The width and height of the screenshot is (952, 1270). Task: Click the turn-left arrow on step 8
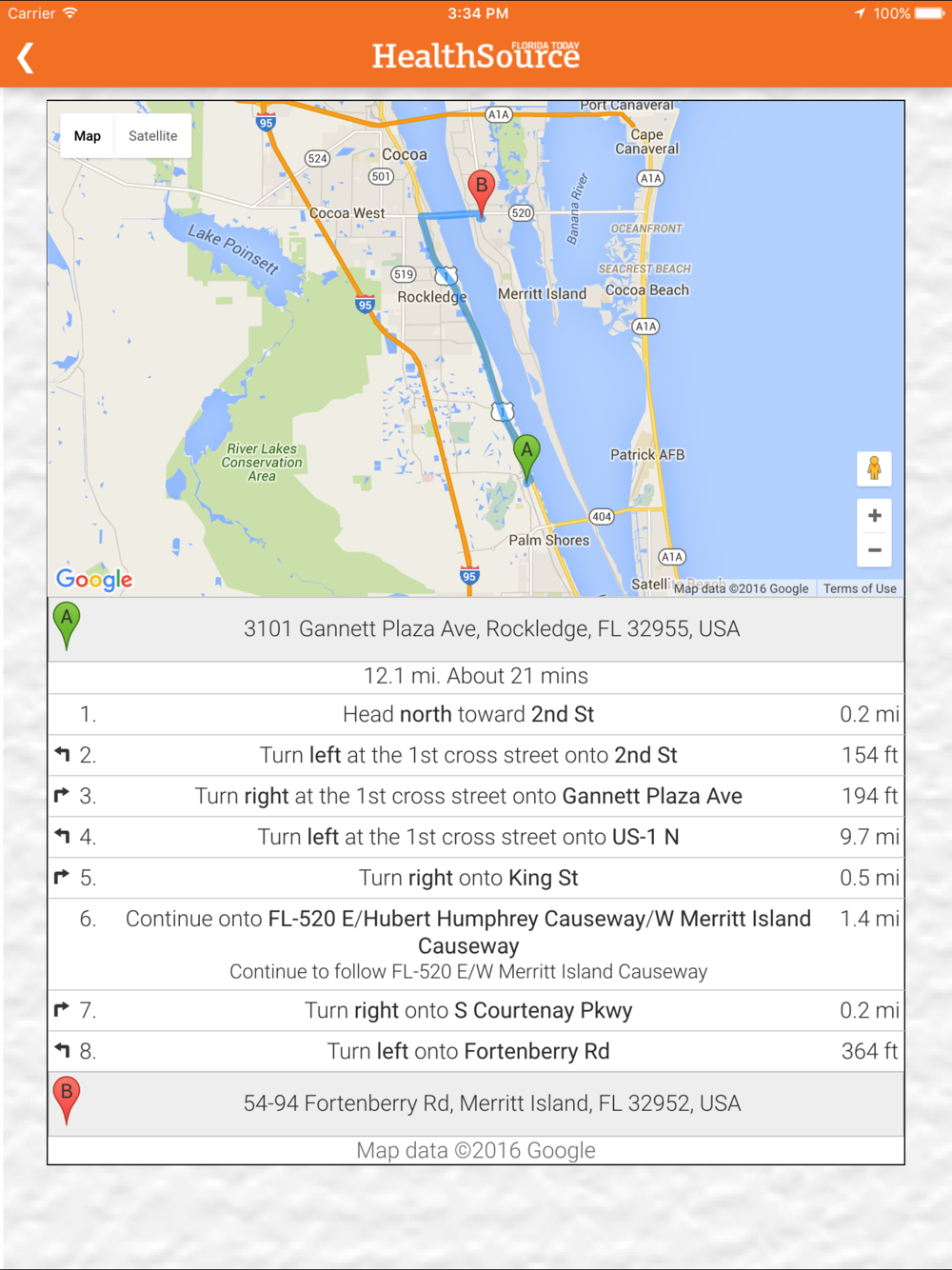63,1050
